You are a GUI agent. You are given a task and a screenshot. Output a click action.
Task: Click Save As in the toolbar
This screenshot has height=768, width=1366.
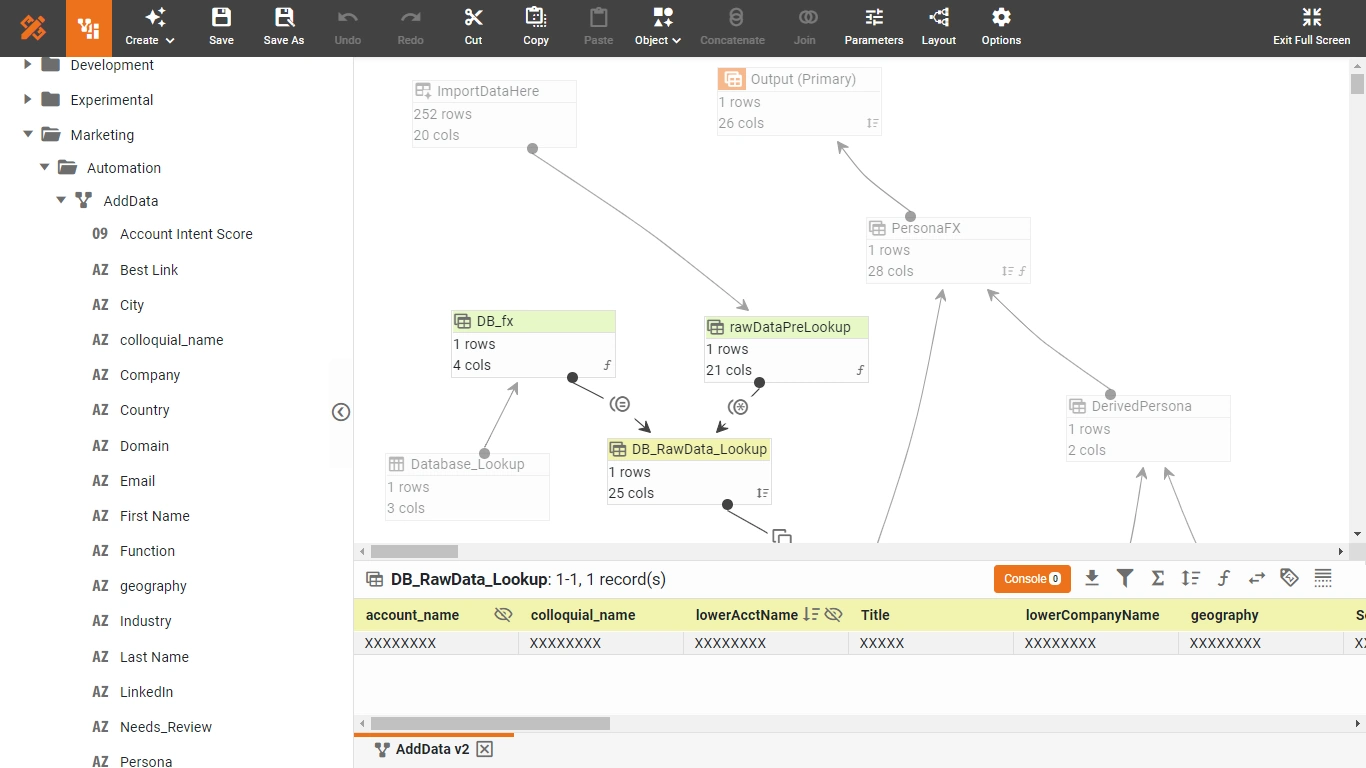pyautogui.click(x=283, y=27)
